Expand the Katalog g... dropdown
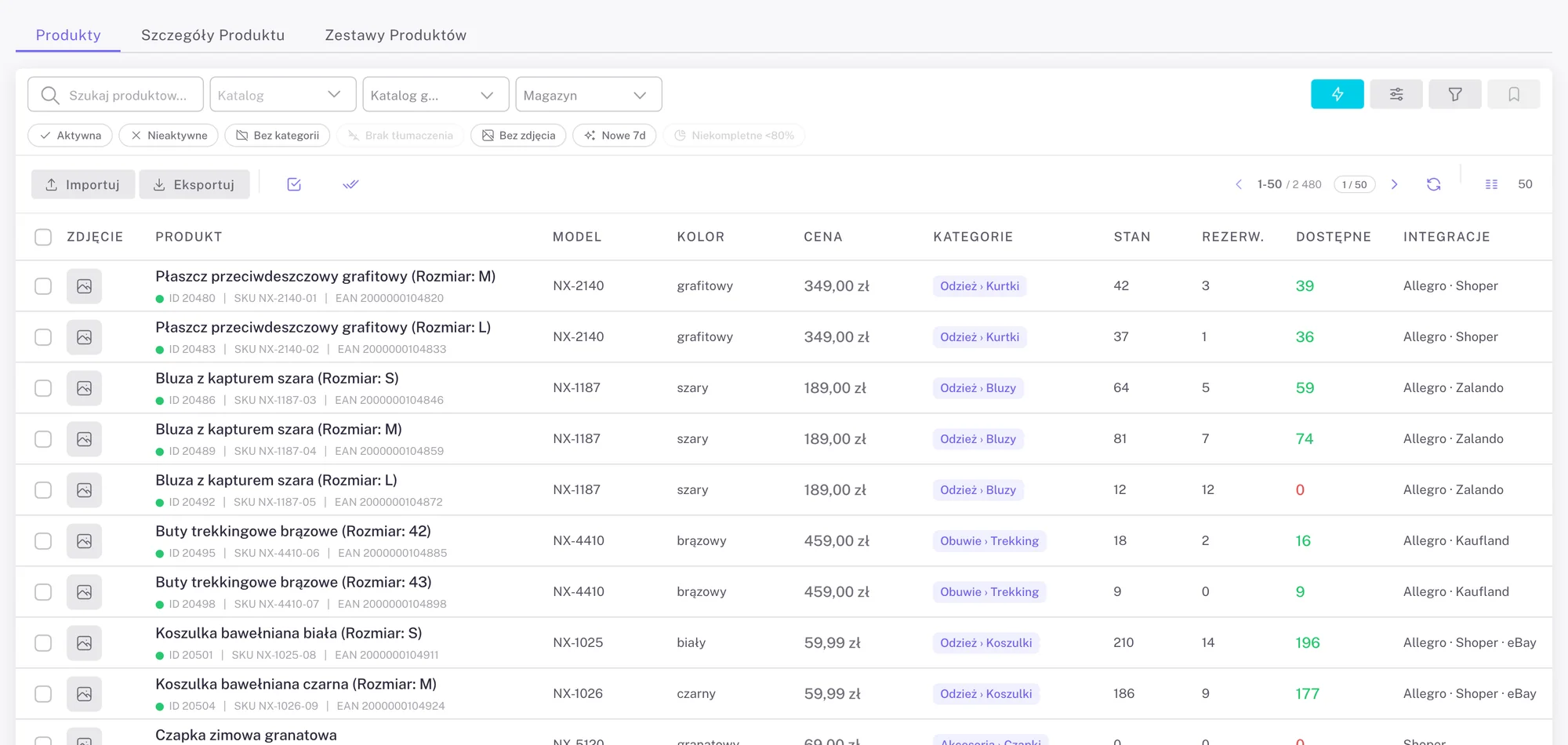Screen dimensions: 1568x745 coord(436,95)
